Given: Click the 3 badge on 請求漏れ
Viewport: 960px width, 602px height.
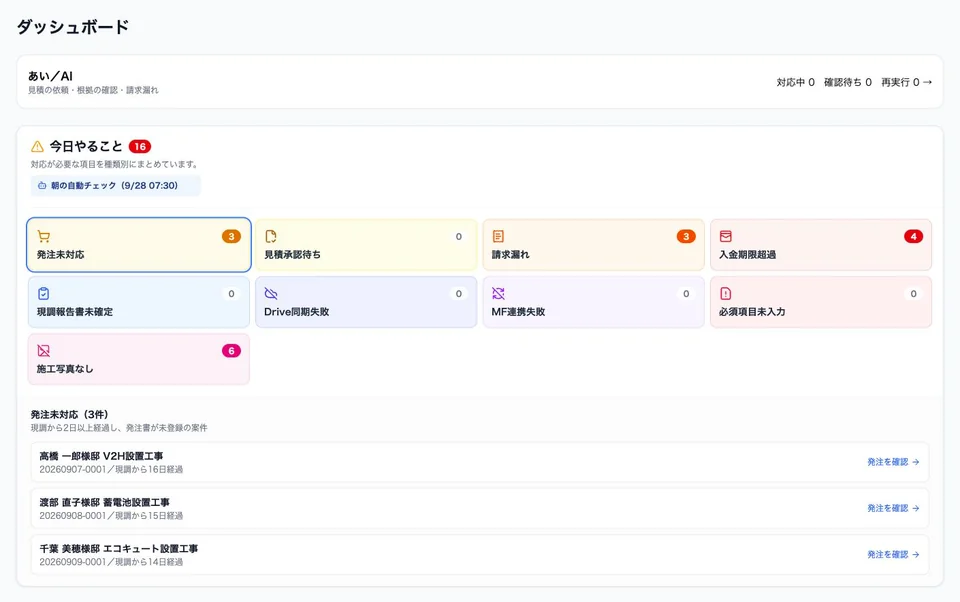Looking at the screenshot, I should tap(686, 236).
